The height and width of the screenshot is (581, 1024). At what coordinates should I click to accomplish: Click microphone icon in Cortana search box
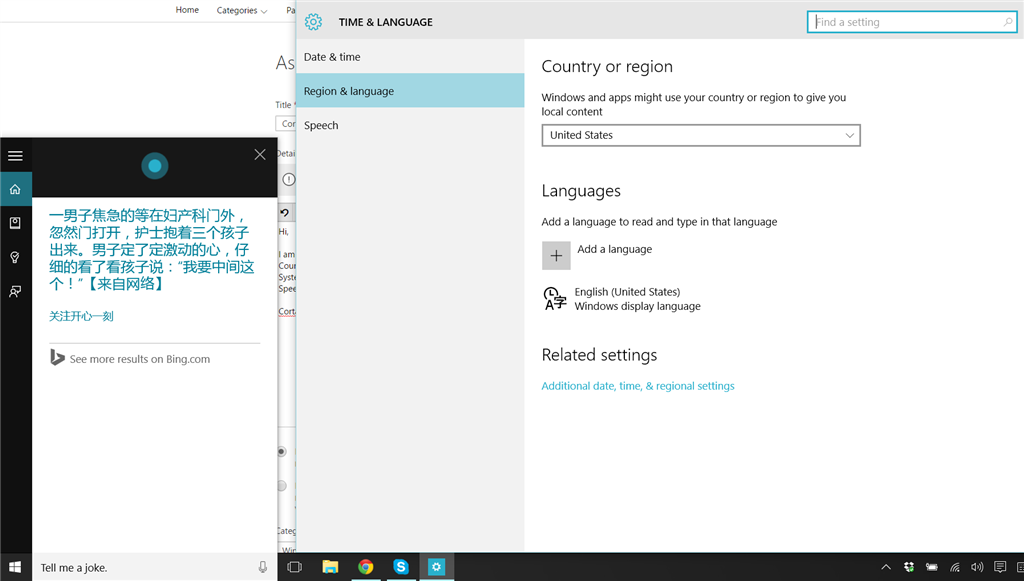263,567
